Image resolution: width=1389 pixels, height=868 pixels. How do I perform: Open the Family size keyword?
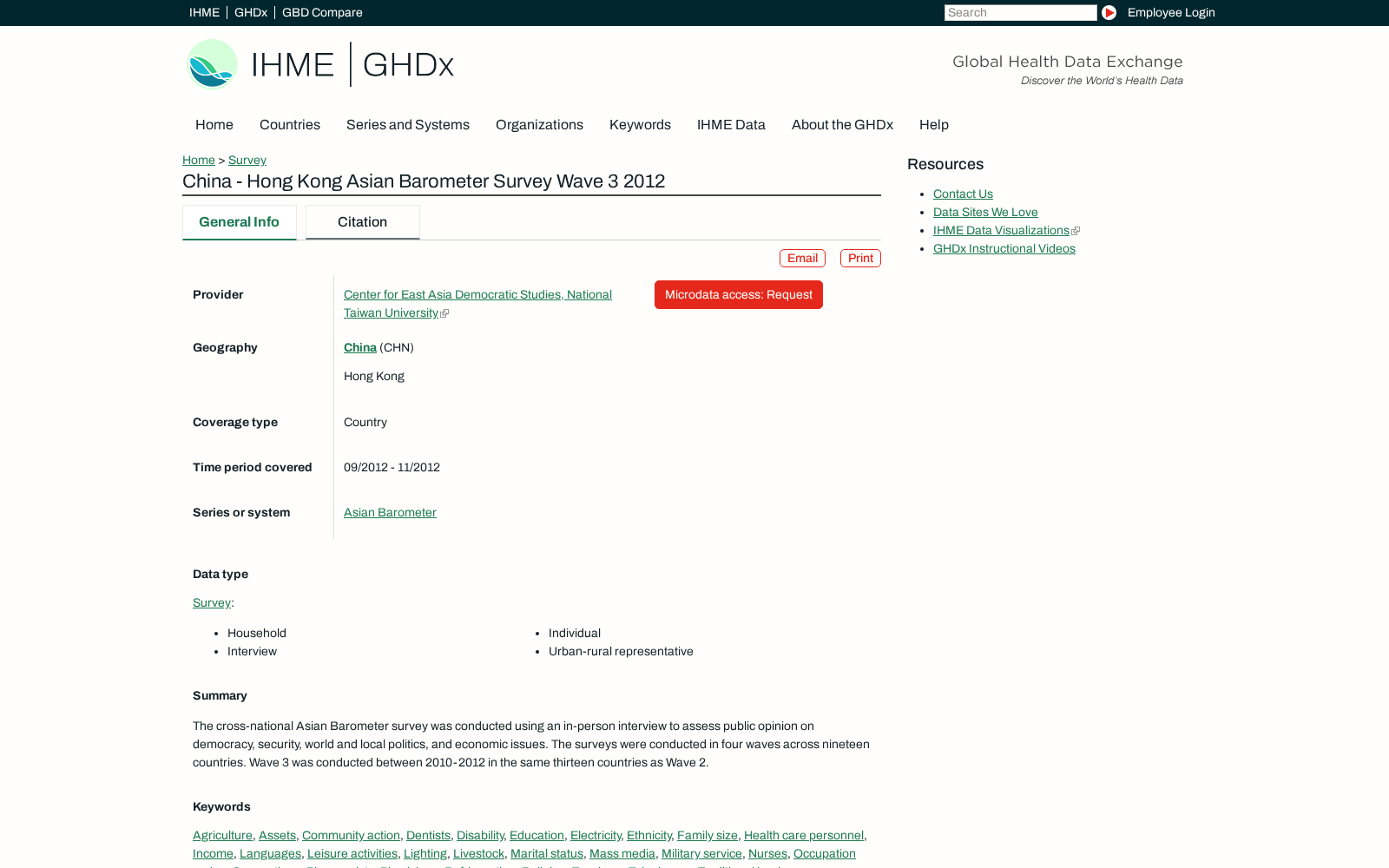click(708, 835)
